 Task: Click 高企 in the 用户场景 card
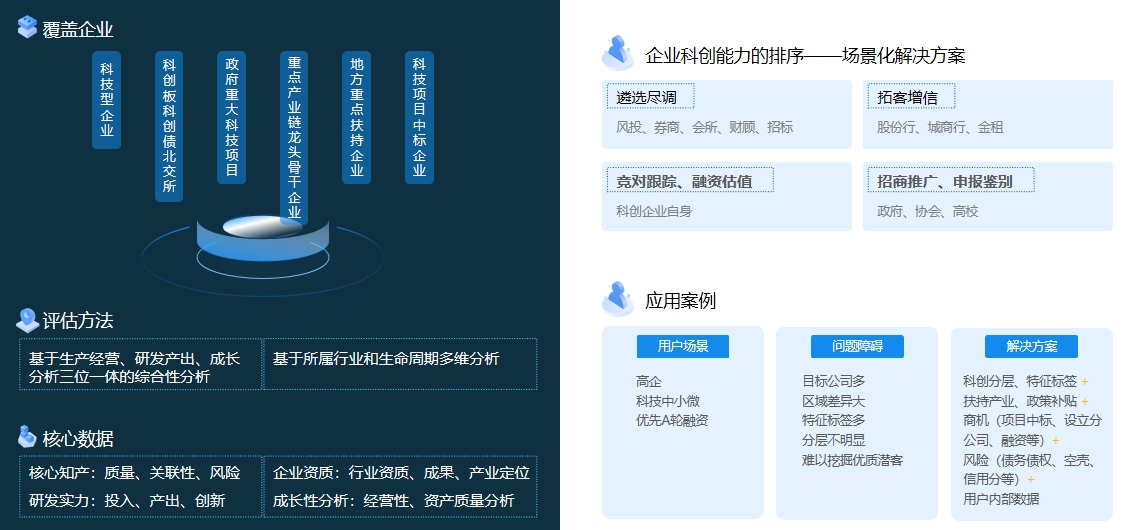pos(649,381)
